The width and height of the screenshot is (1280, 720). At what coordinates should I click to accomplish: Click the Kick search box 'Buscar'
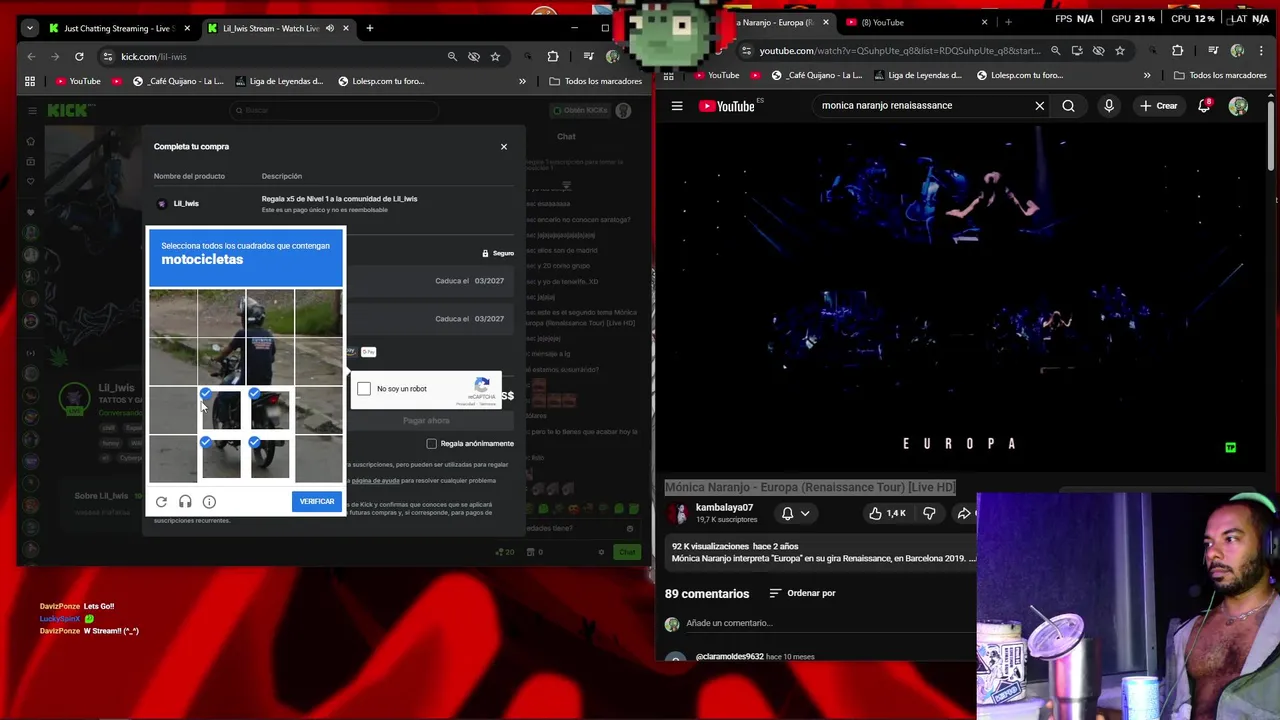[x=333, y=110]
